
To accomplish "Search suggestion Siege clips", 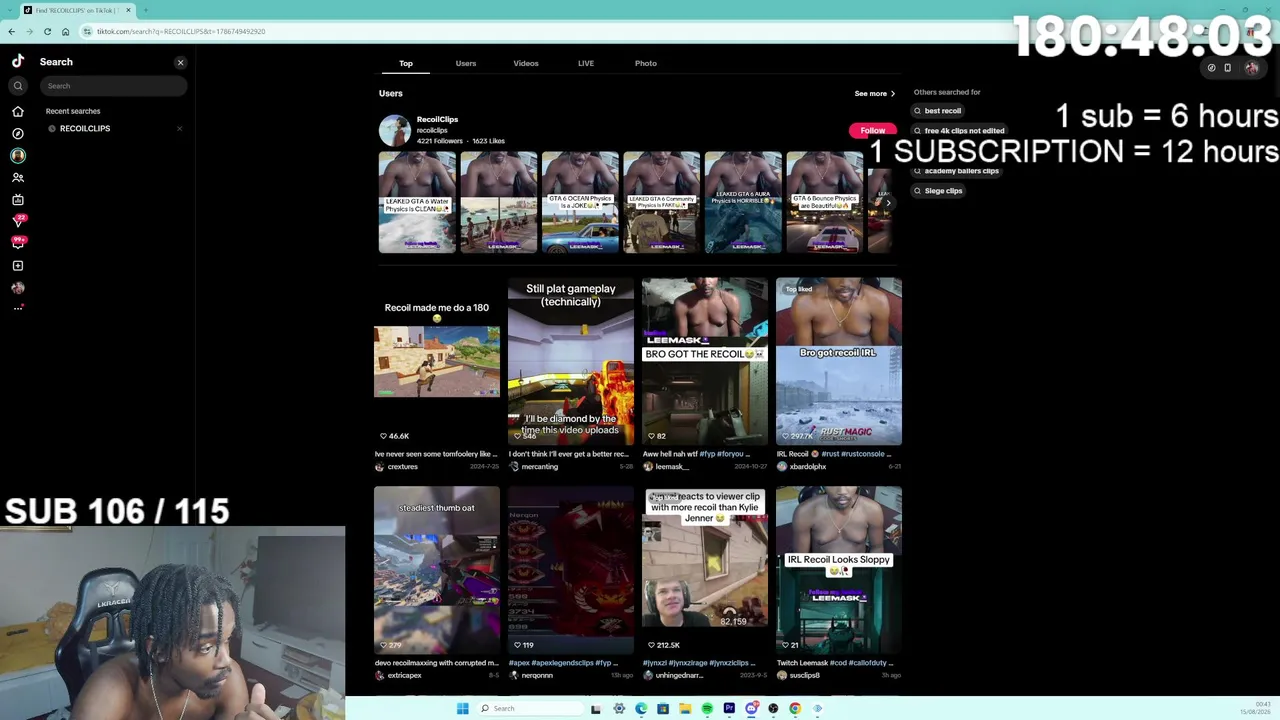I will coord(938,191).
